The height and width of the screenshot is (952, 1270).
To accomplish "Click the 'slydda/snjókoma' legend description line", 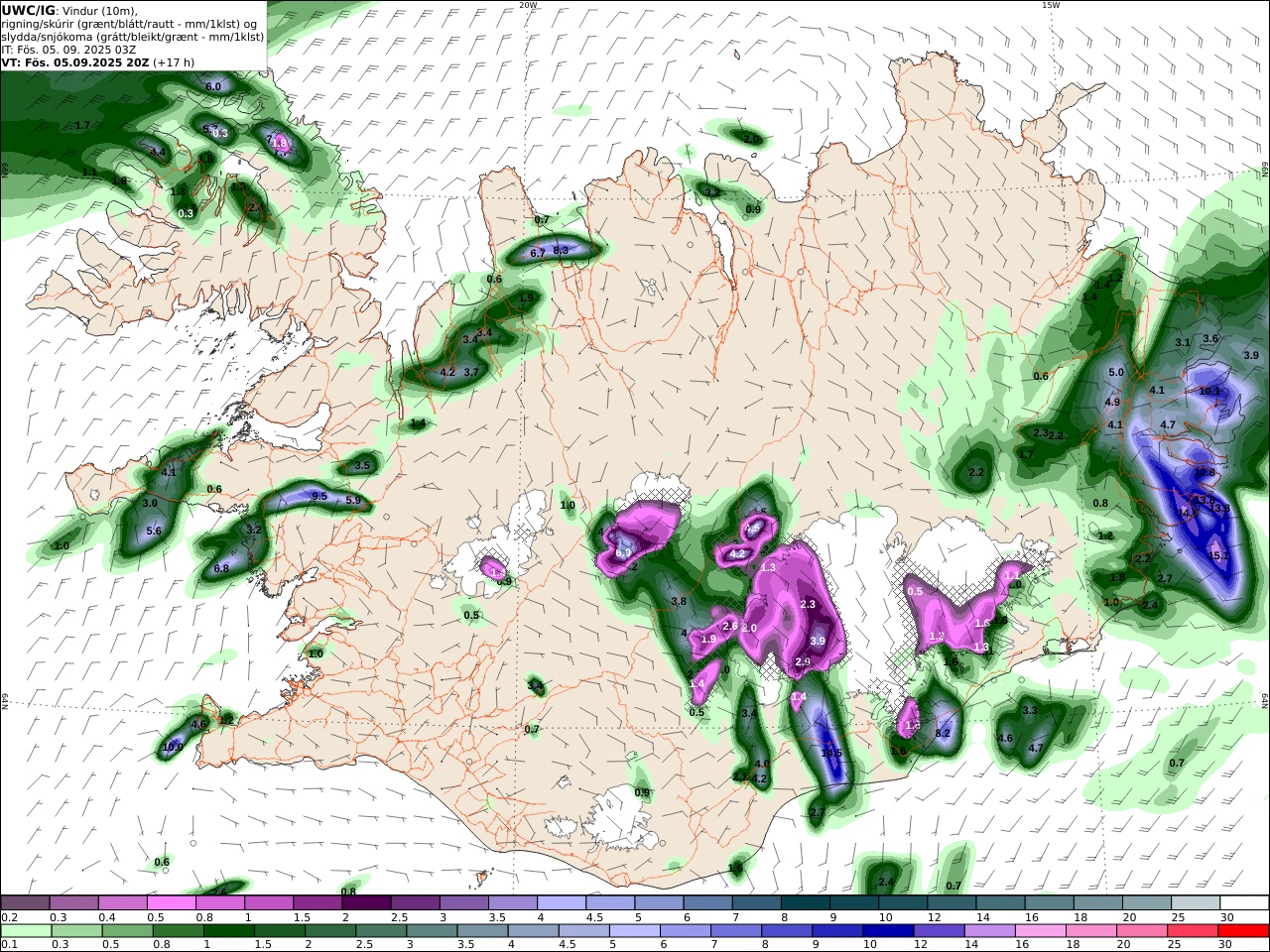I will point(133,36).
